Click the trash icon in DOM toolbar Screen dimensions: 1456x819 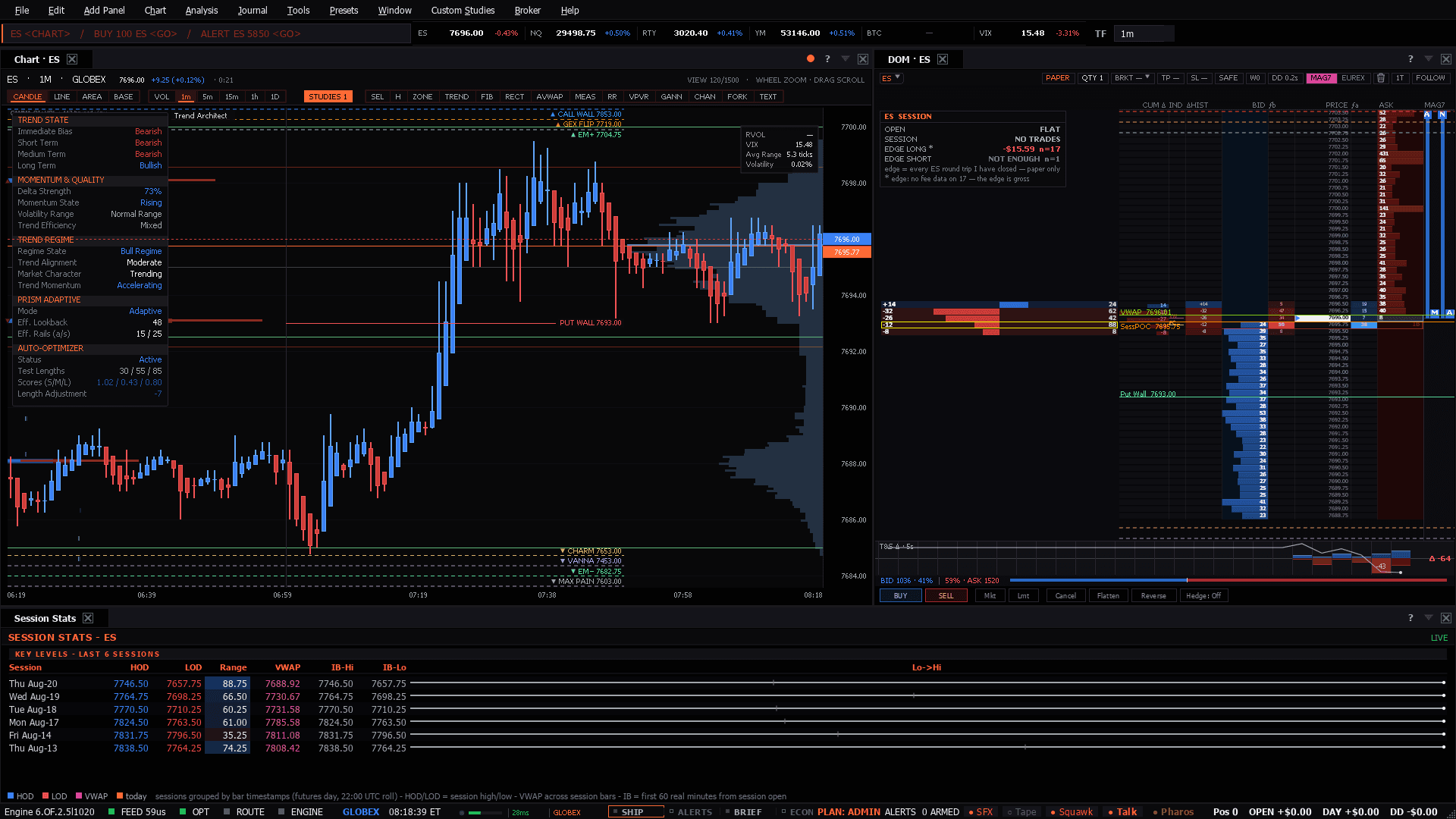[1381, 78]
